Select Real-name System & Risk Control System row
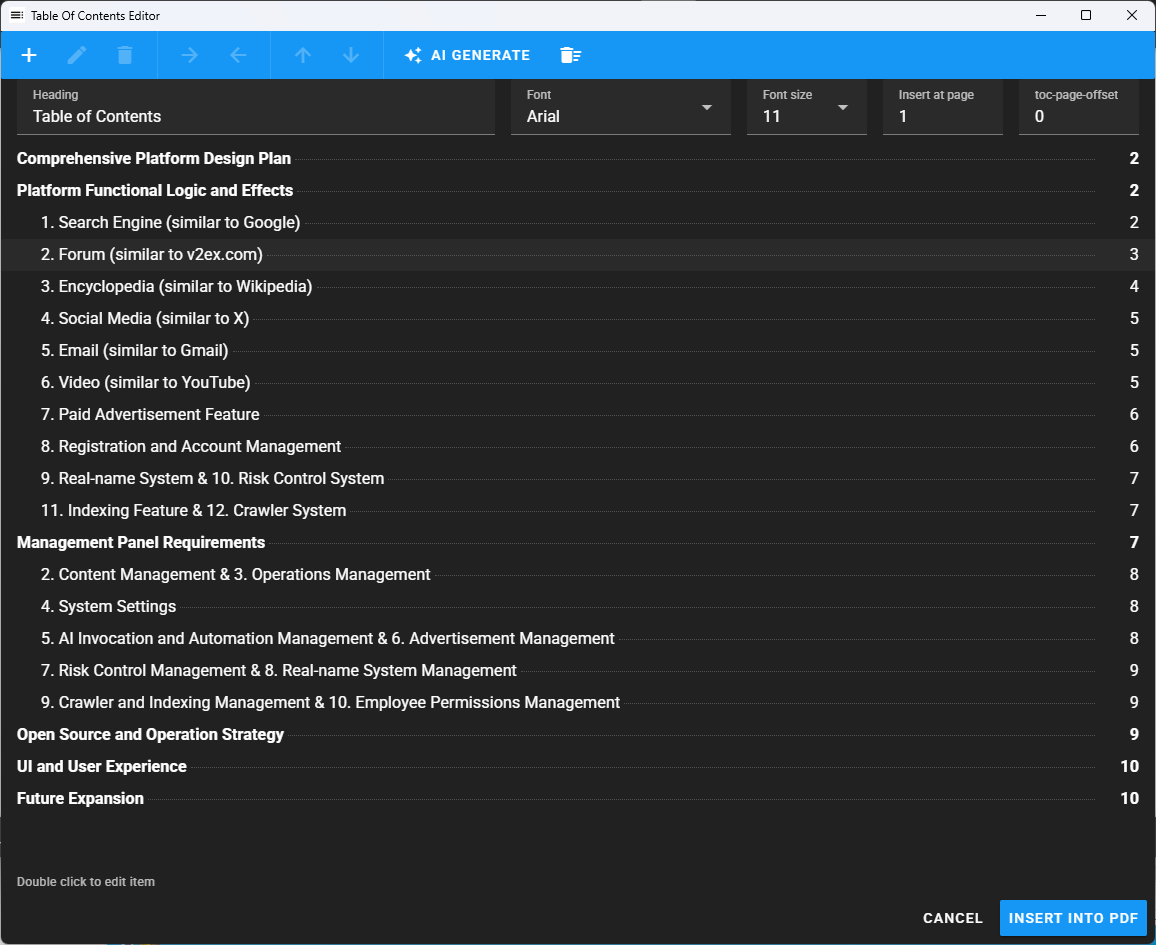 click(x=578, y=478)
